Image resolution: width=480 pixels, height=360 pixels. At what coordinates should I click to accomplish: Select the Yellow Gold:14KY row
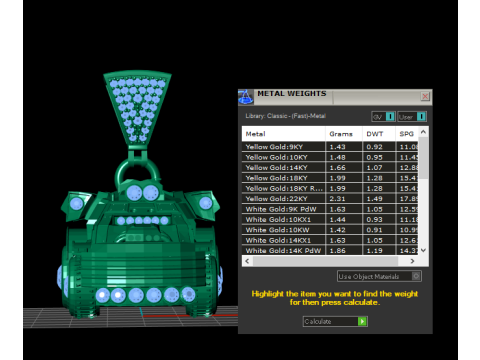[330, 167]
